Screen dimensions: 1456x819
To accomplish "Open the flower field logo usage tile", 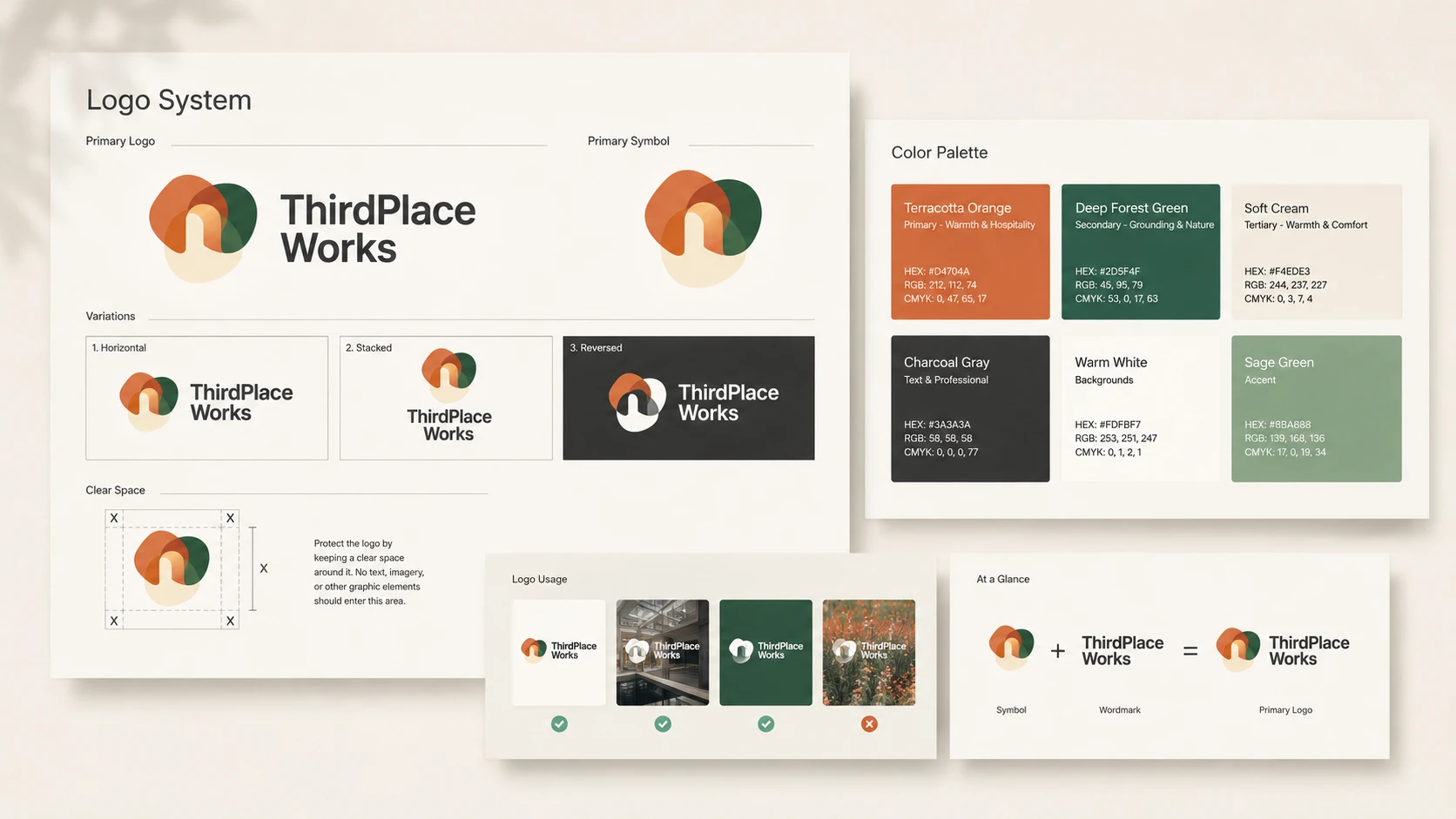I will click(869, 652).
